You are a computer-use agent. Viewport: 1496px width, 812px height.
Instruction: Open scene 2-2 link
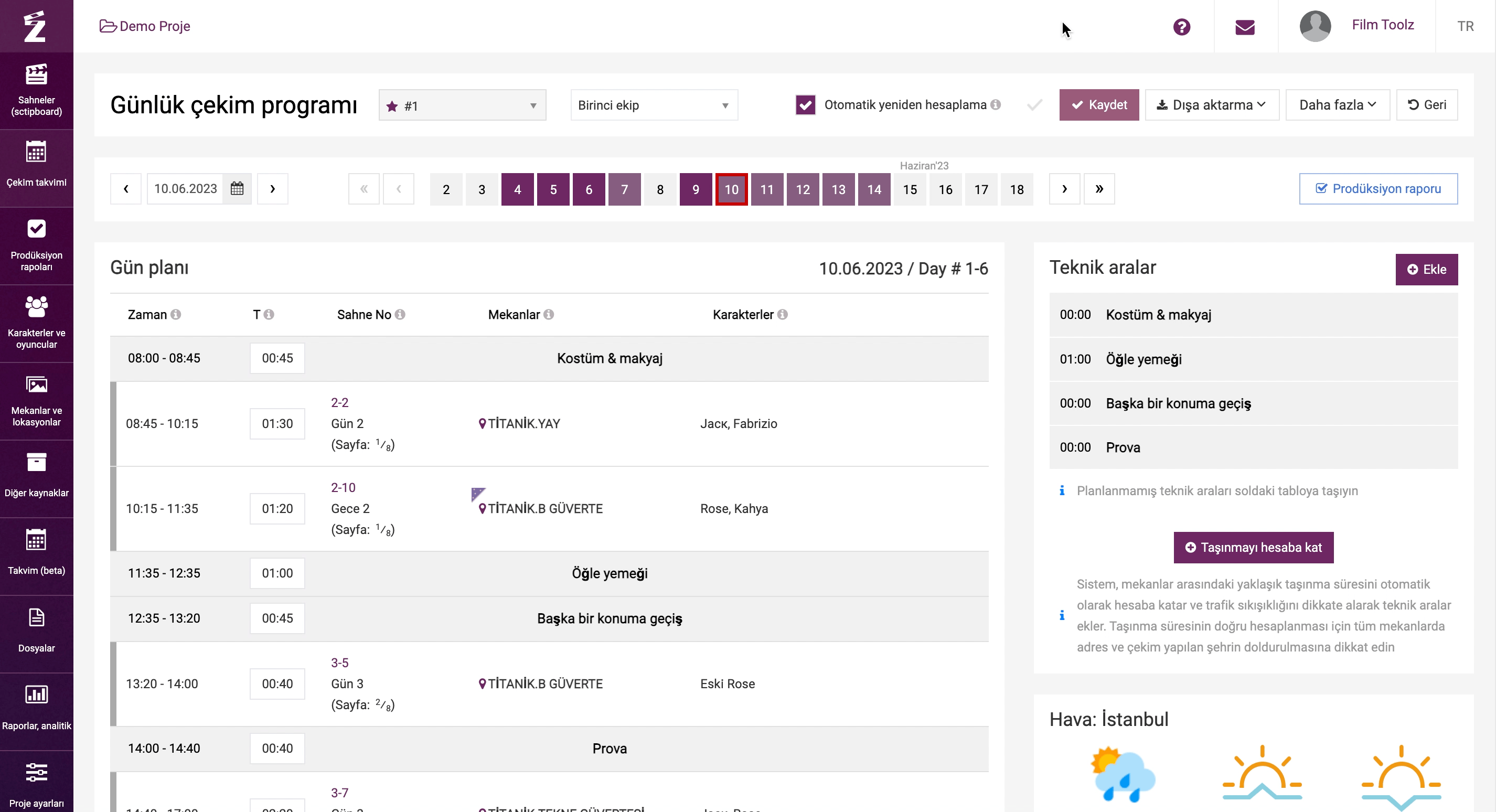[x=339, y=402]
